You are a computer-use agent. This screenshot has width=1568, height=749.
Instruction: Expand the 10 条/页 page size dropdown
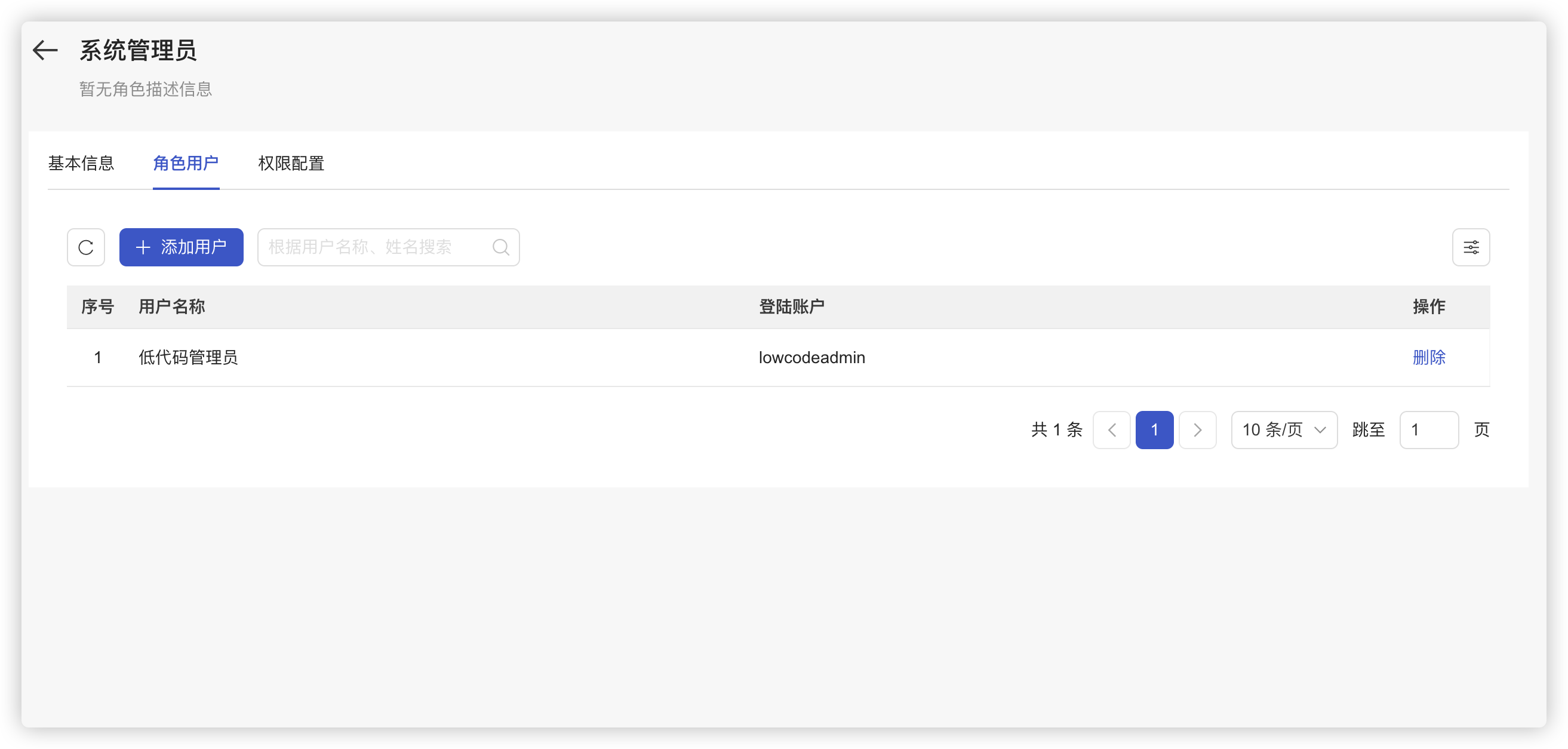click(x=1284, y=430)
